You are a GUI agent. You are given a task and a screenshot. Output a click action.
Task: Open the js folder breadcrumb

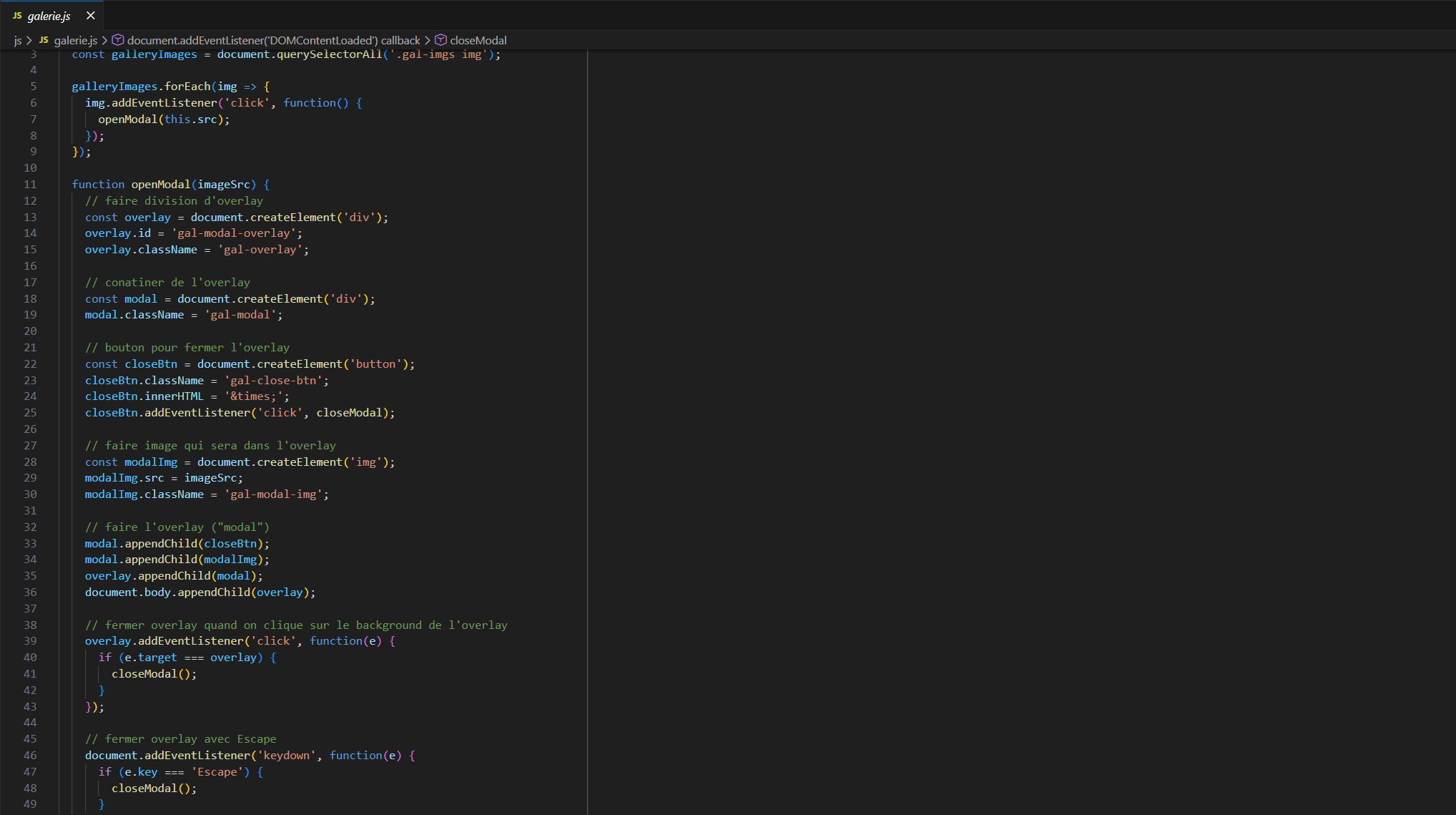coord(17,41)
